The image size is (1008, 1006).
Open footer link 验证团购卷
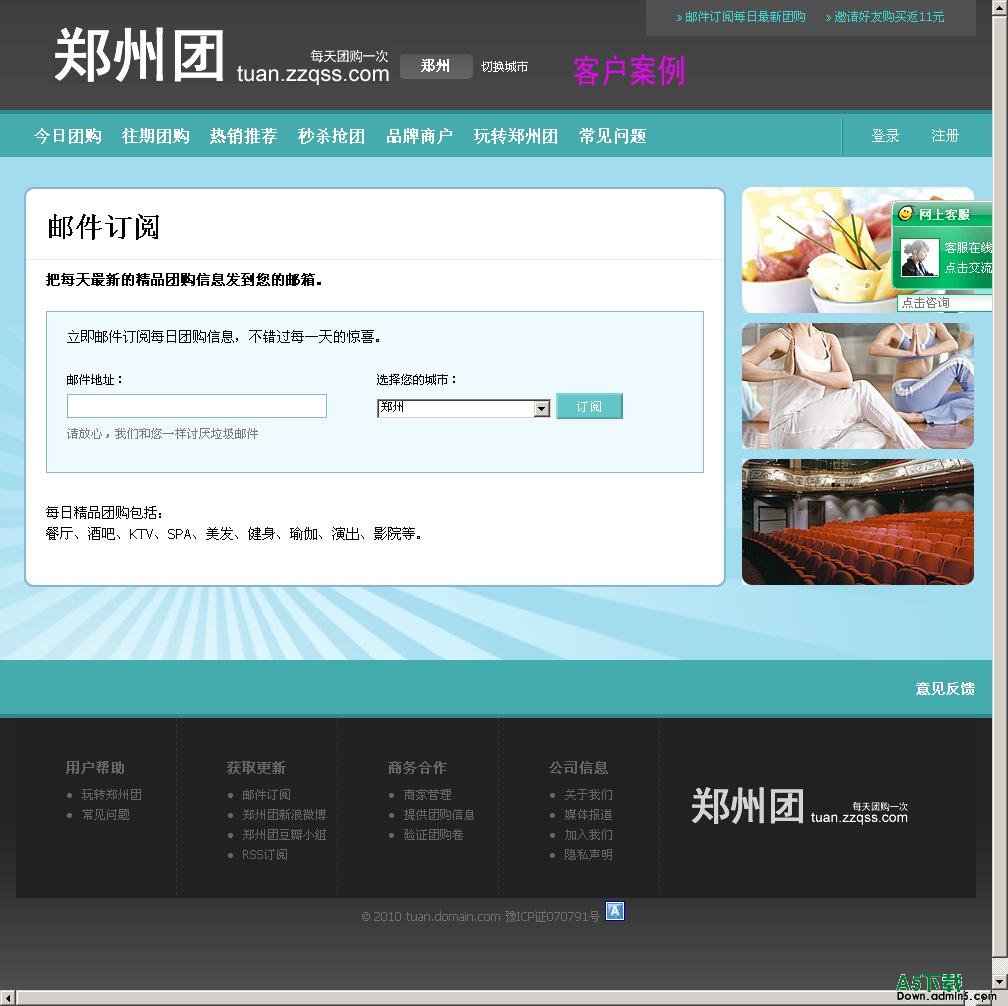(433, 834)
